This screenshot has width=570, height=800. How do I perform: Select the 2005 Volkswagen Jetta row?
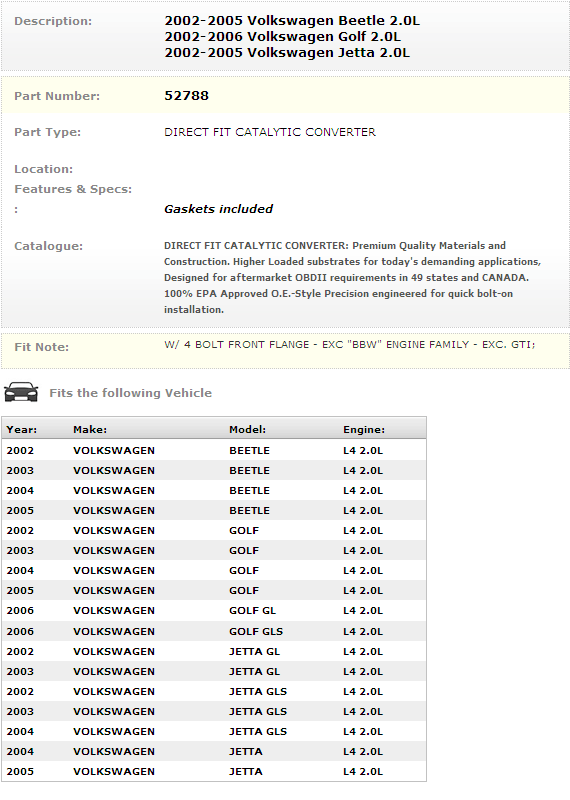pos(214,771)
